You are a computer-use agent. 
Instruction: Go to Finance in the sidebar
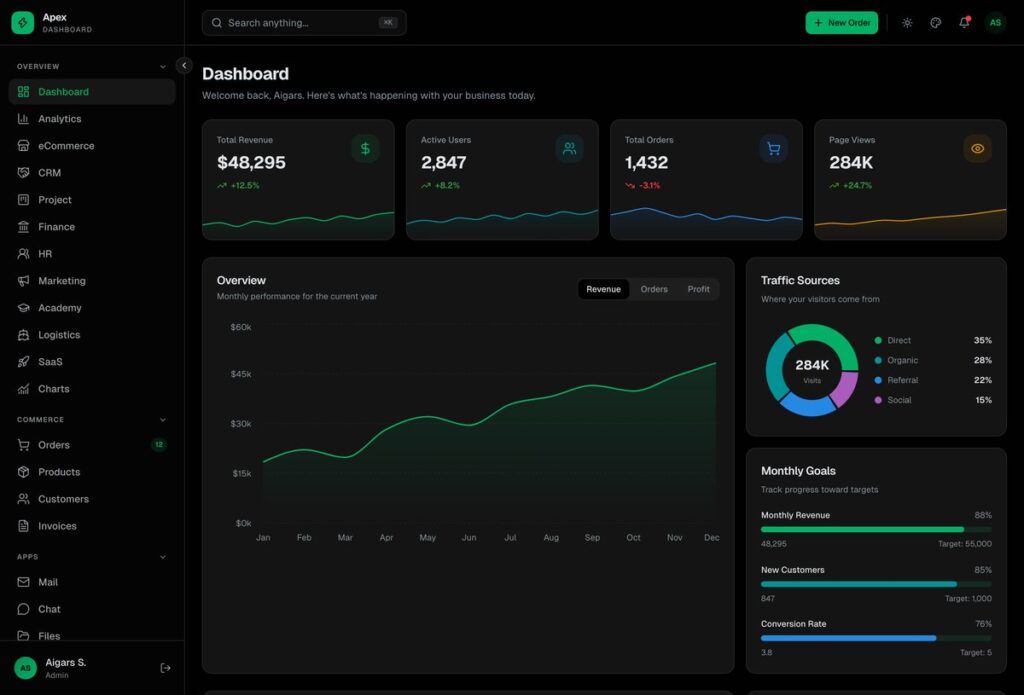pyautogui.click(x=92, y=227)
